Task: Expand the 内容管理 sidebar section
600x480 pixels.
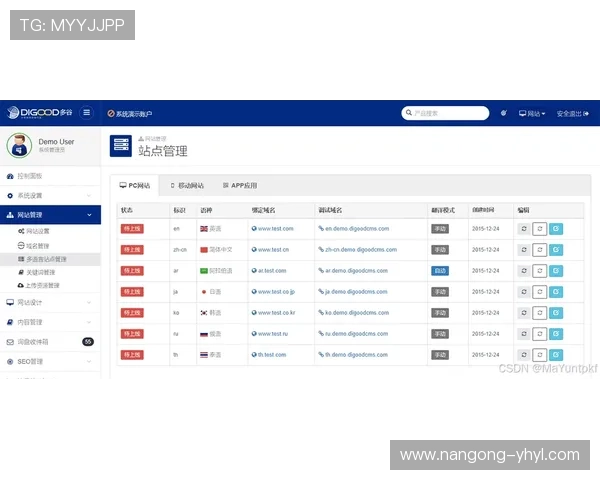Action: click(x=50, y=322)
